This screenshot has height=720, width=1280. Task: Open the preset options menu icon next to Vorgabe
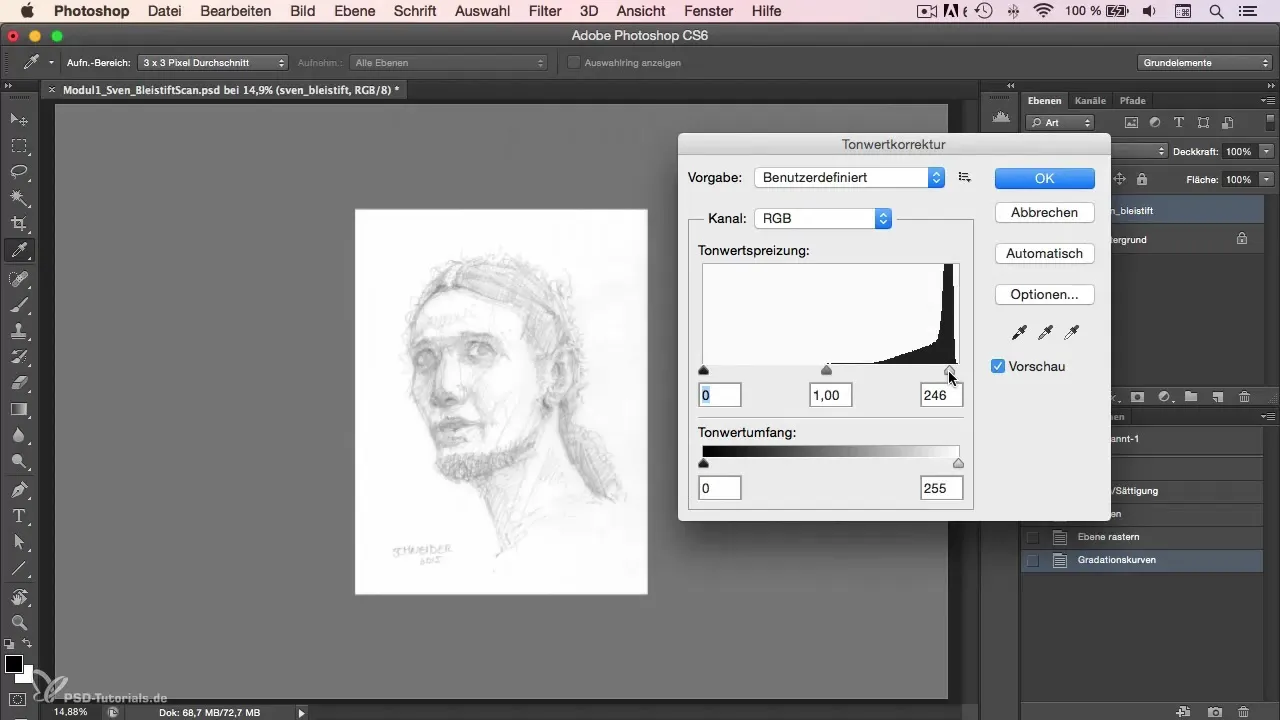tap(964, 177)
